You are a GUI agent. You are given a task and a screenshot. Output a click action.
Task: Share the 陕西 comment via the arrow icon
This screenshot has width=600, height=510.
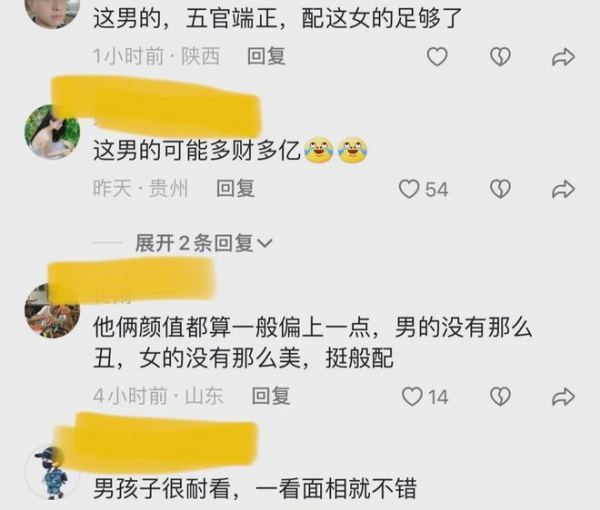point(563,57)
